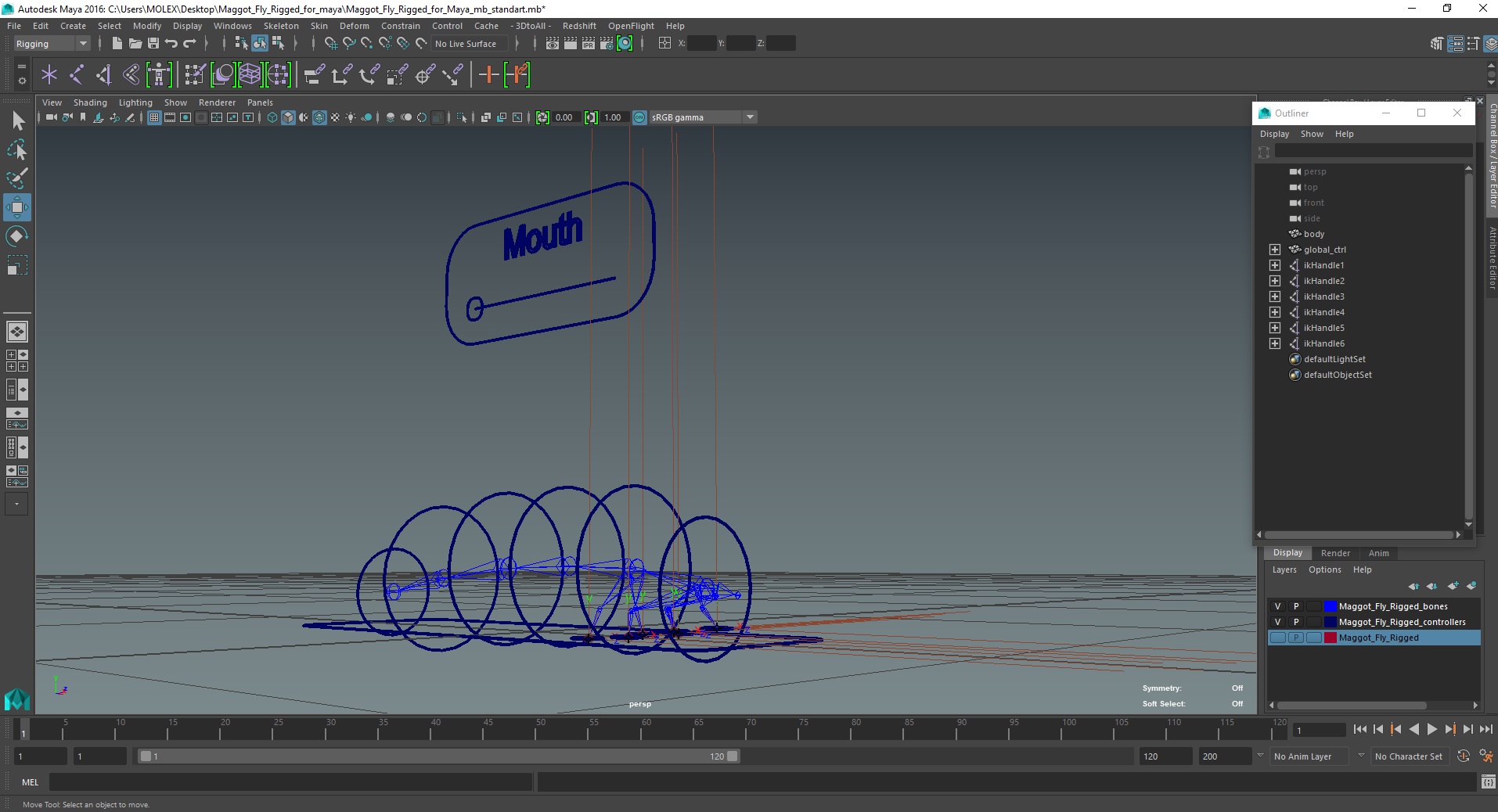1498x812 pixels.
Task: Click the single perspective layout icon
Action: [17, 332]
